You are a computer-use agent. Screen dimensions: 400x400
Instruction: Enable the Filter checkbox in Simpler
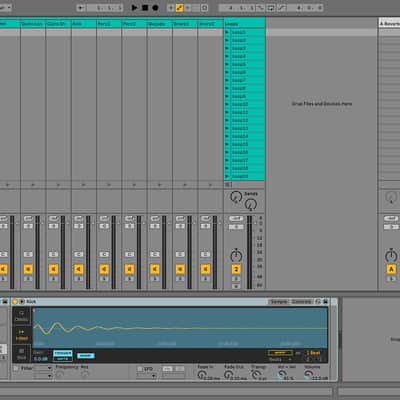coord(16,368)
